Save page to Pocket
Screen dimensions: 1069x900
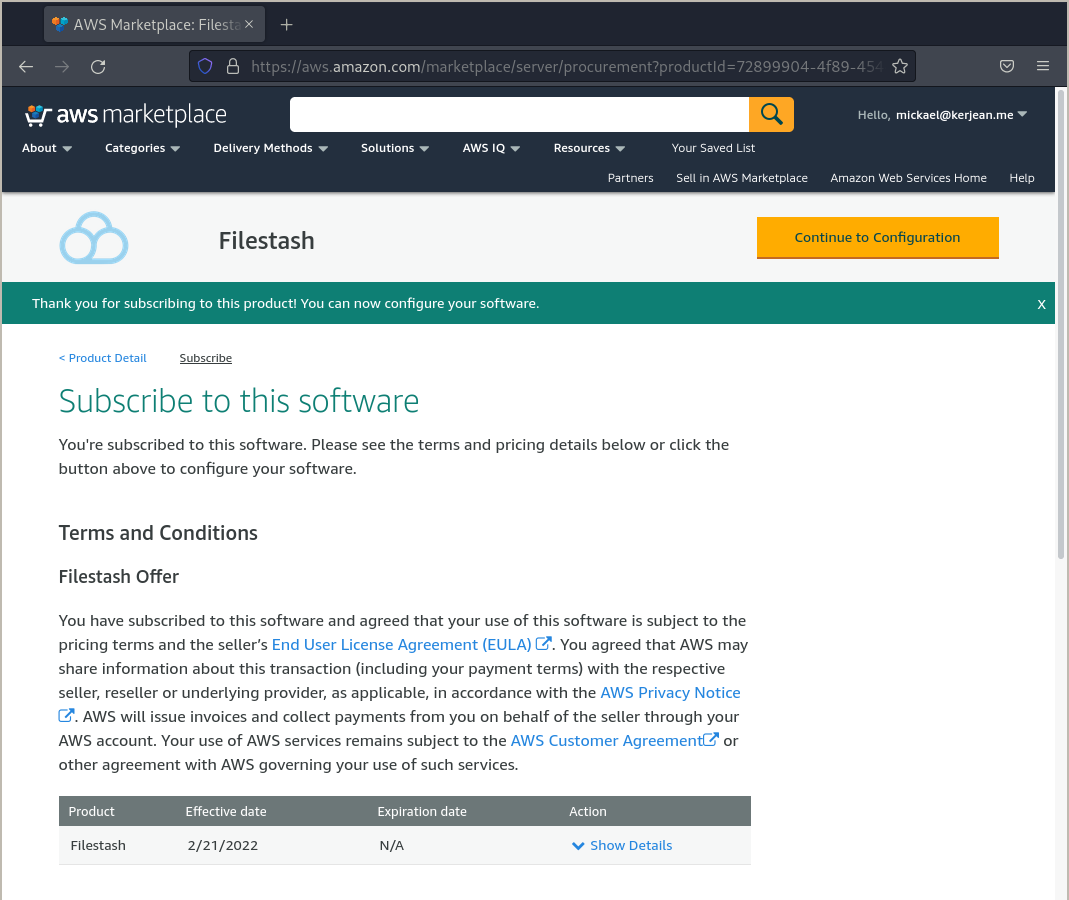coord(1007,66)
